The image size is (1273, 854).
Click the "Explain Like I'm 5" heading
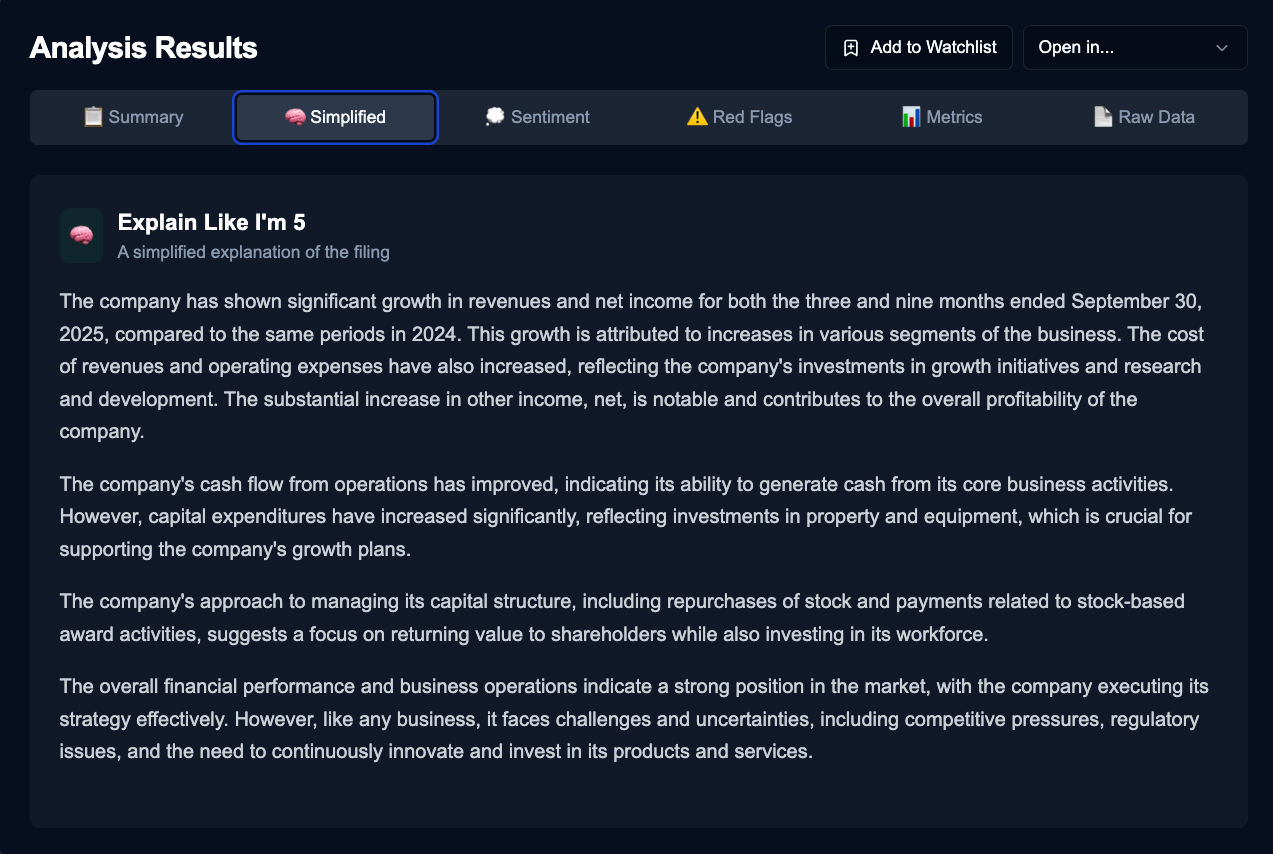[211, 222]
